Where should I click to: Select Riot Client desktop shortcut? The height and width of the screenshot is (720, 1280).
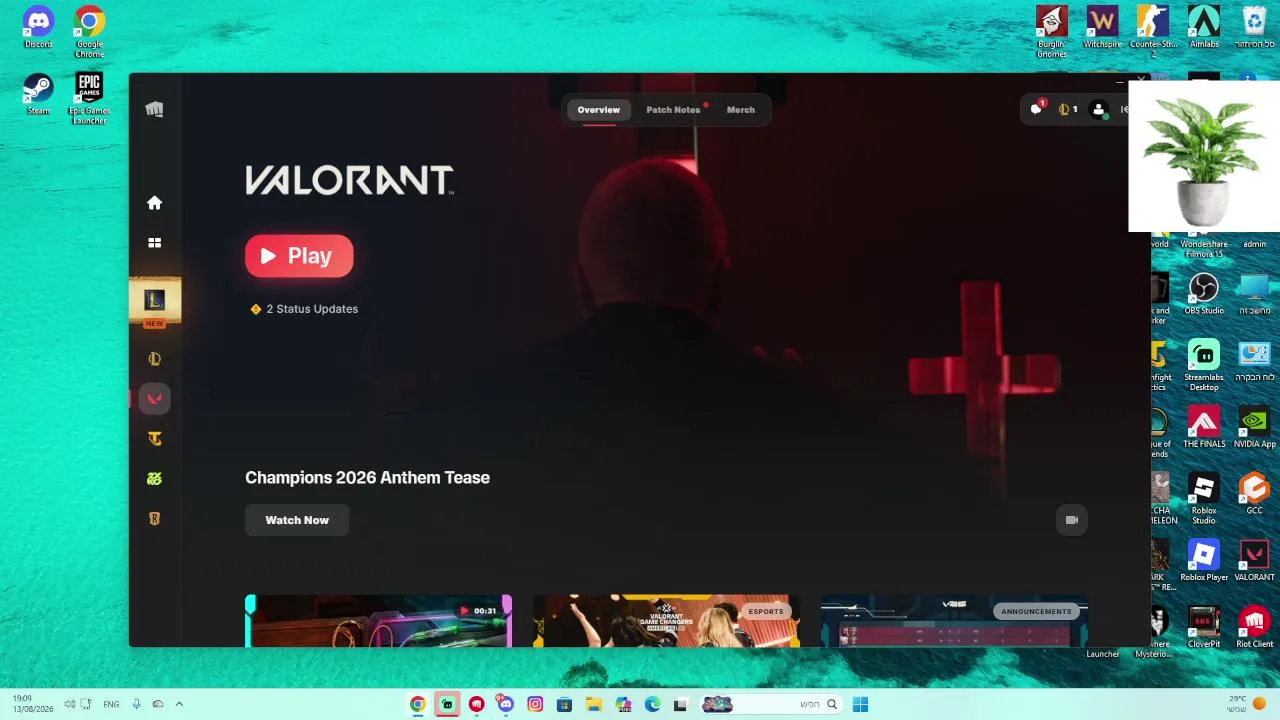coord(1254,628)
